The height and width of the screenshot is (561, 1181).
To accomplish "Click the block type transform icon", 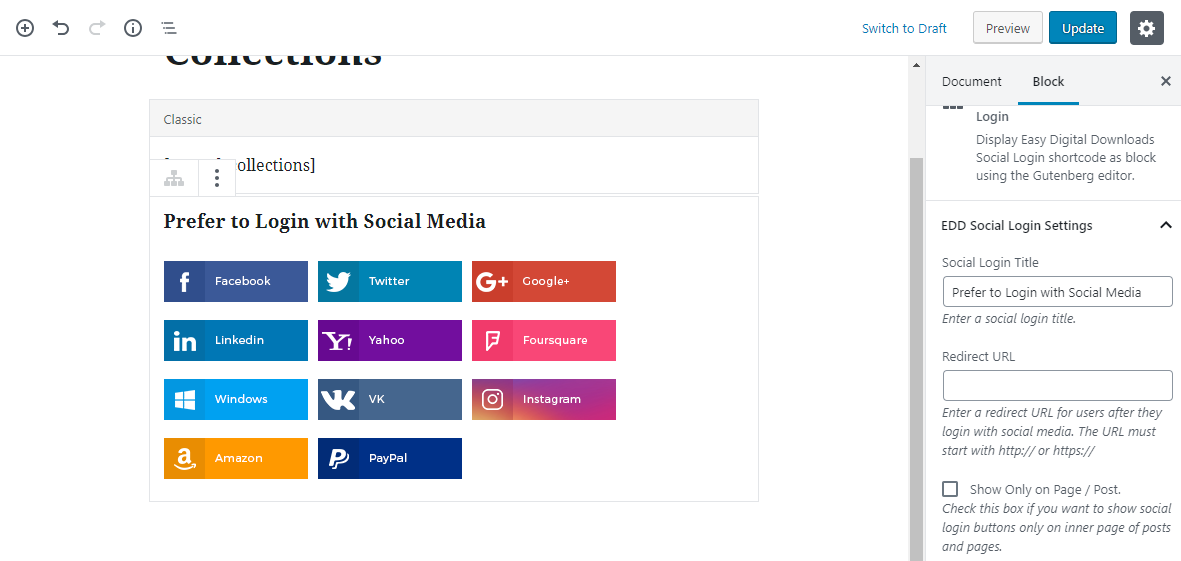I will (175, 178).
